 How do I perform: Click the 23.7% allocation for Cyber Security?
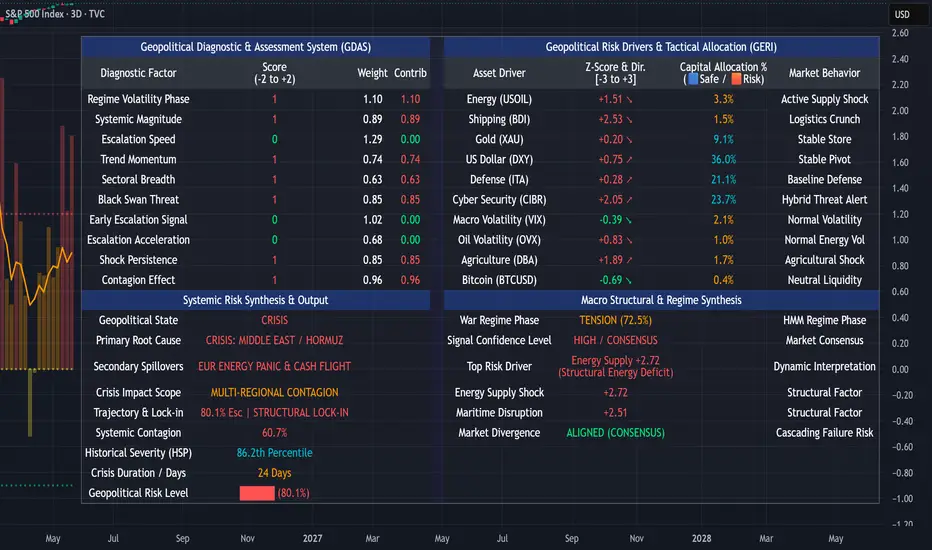coord(723,200)
